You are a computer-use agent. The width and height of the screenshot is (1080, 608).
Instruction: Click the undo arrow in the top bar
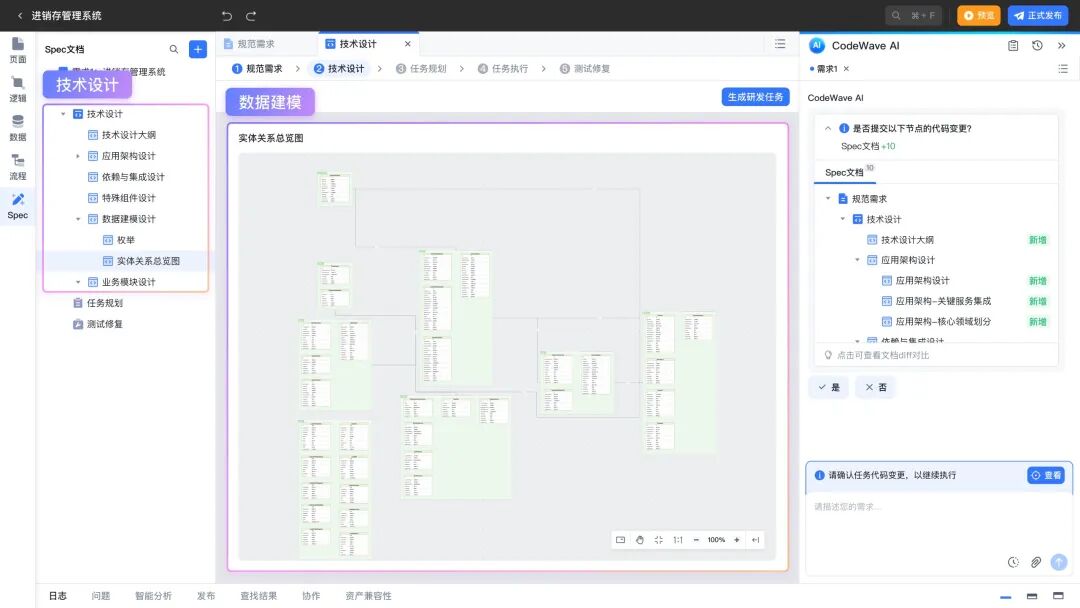(227, 15)
